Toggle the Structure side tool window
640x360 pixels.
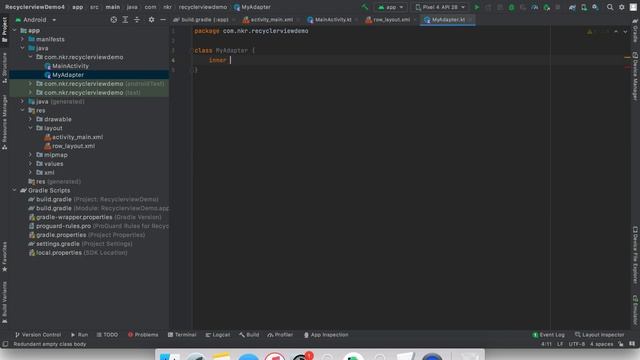(4, 68)
